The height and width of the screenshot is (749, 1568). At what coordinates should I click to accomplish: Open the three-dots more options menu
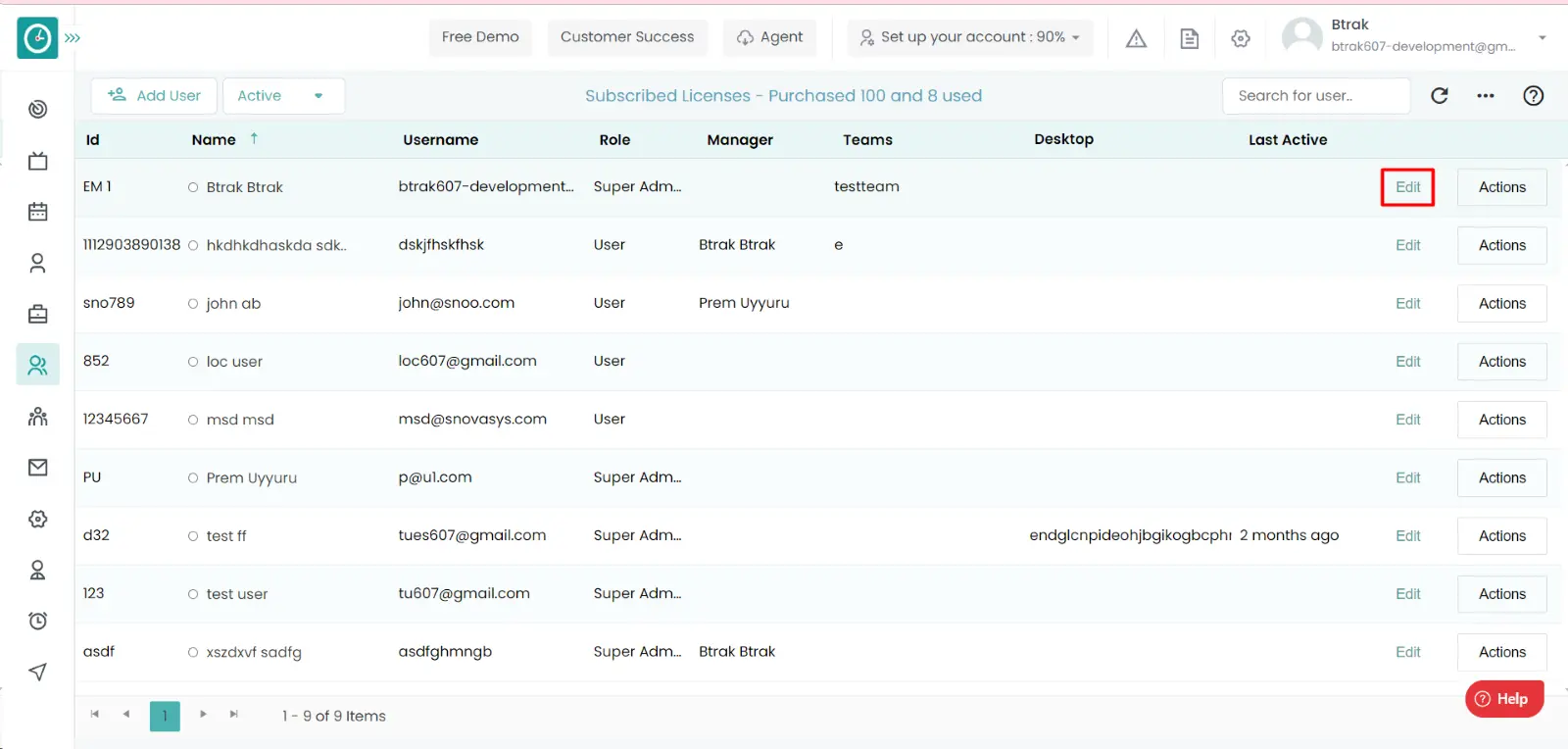pos(1486,95)
